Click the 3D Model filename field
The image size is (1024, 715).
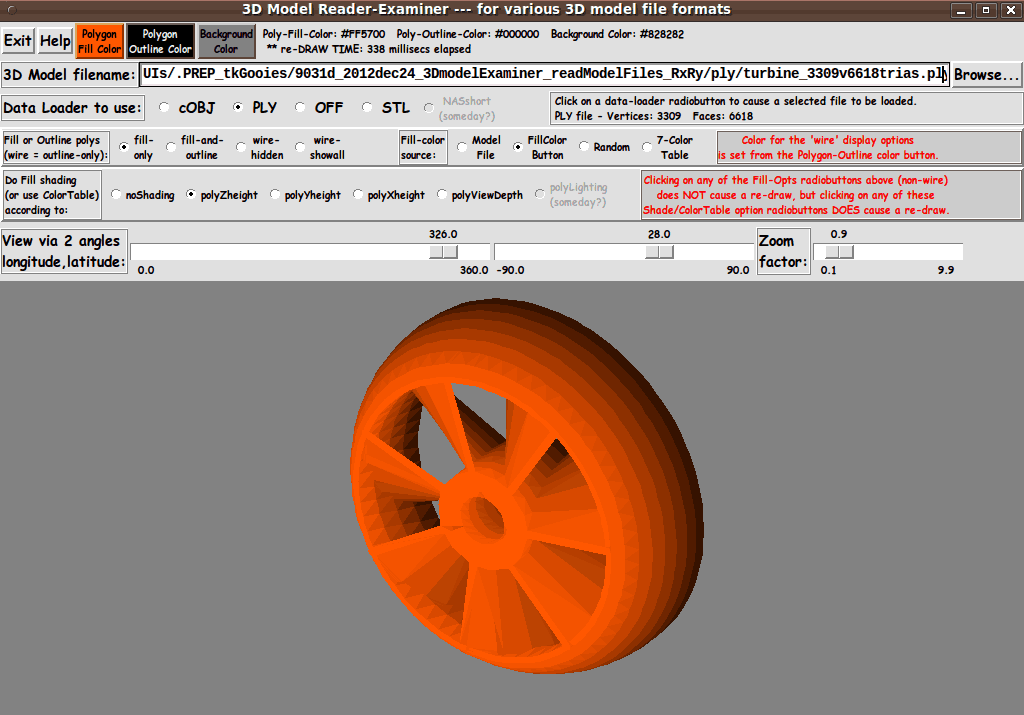tap(543, 75)
